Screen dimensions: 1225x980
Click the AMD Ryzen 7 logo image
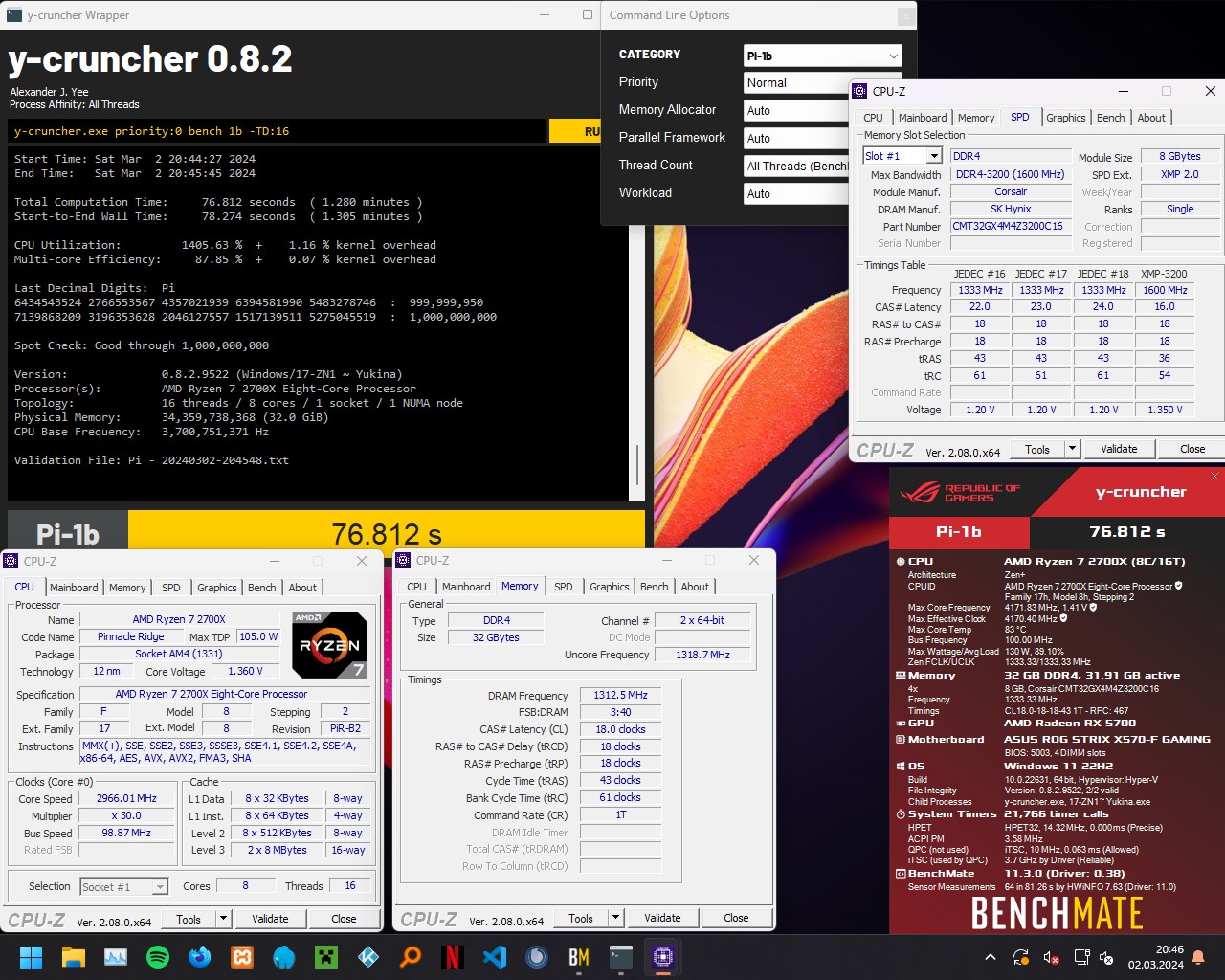click(x=329, y=644)
